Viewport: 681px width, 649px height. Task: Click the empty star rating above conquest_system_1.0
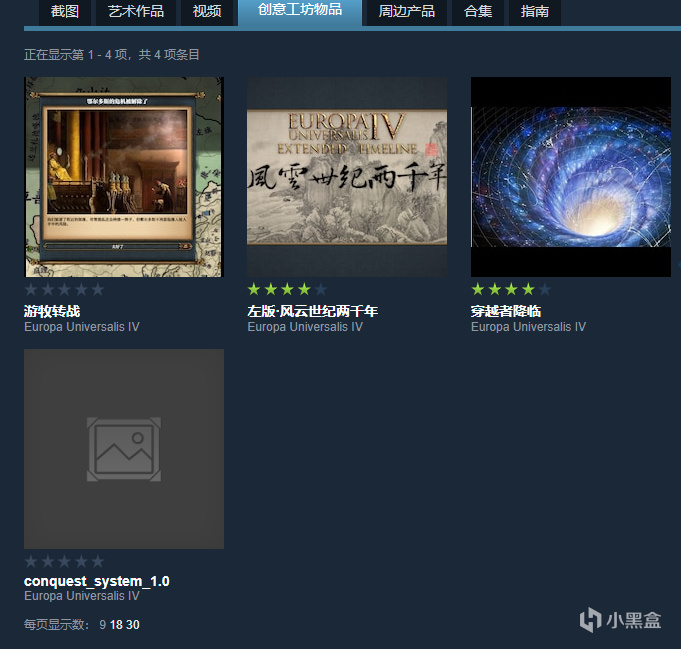tap(64, 561)
